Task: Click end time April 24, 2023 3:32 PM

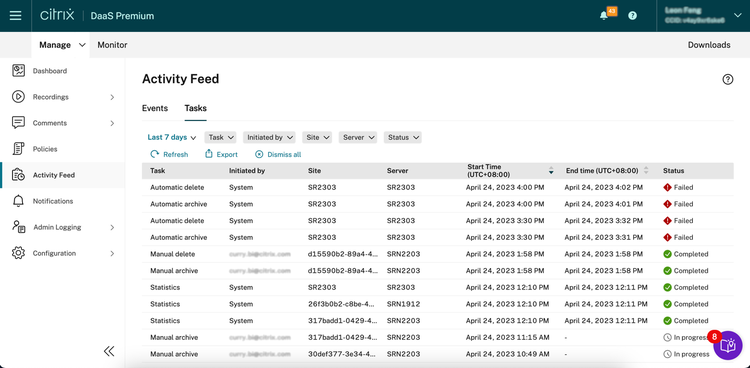Action: click(604, 221)
